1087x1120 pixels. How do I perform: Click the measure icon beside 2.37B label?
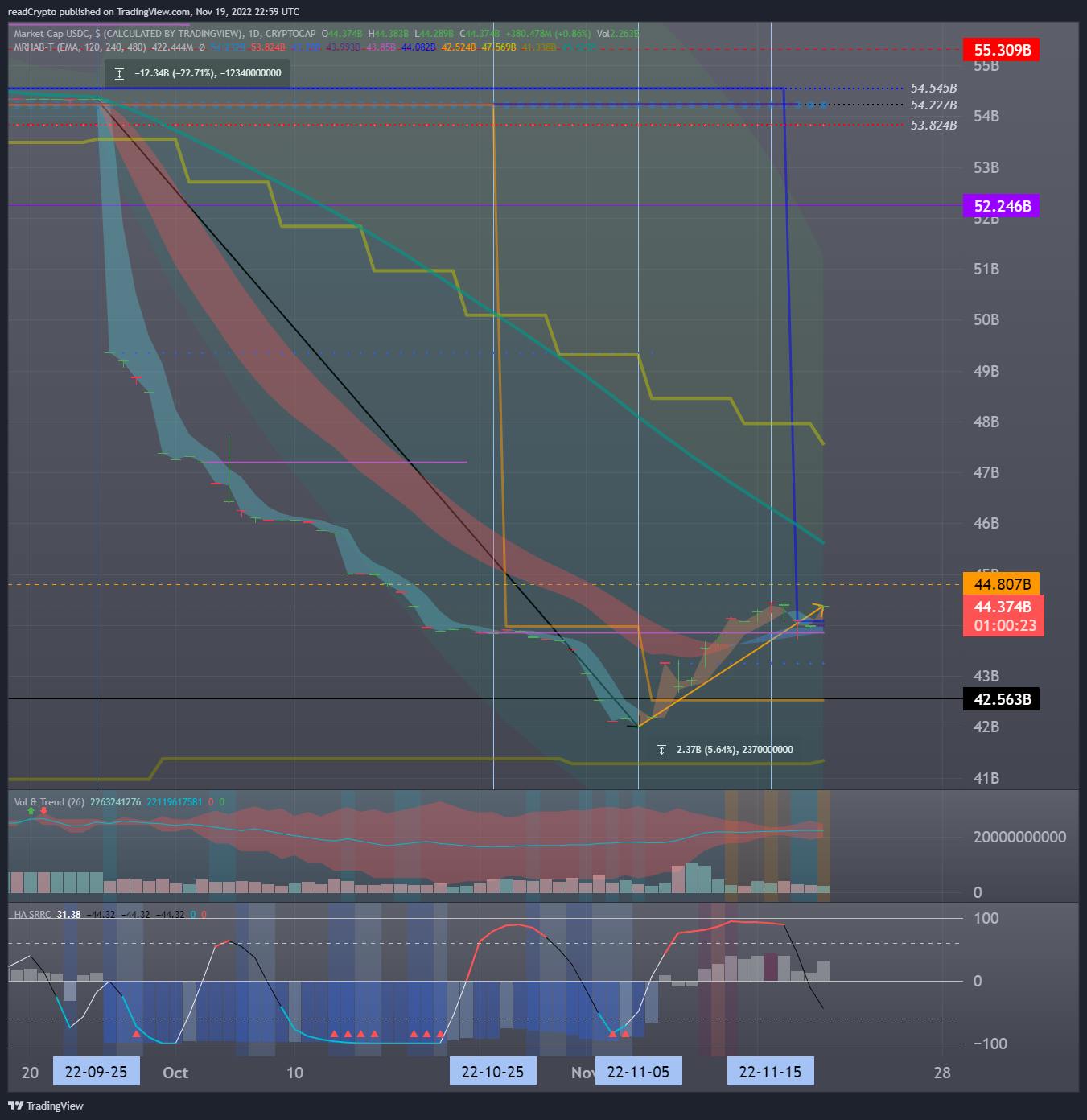[661, 750]
